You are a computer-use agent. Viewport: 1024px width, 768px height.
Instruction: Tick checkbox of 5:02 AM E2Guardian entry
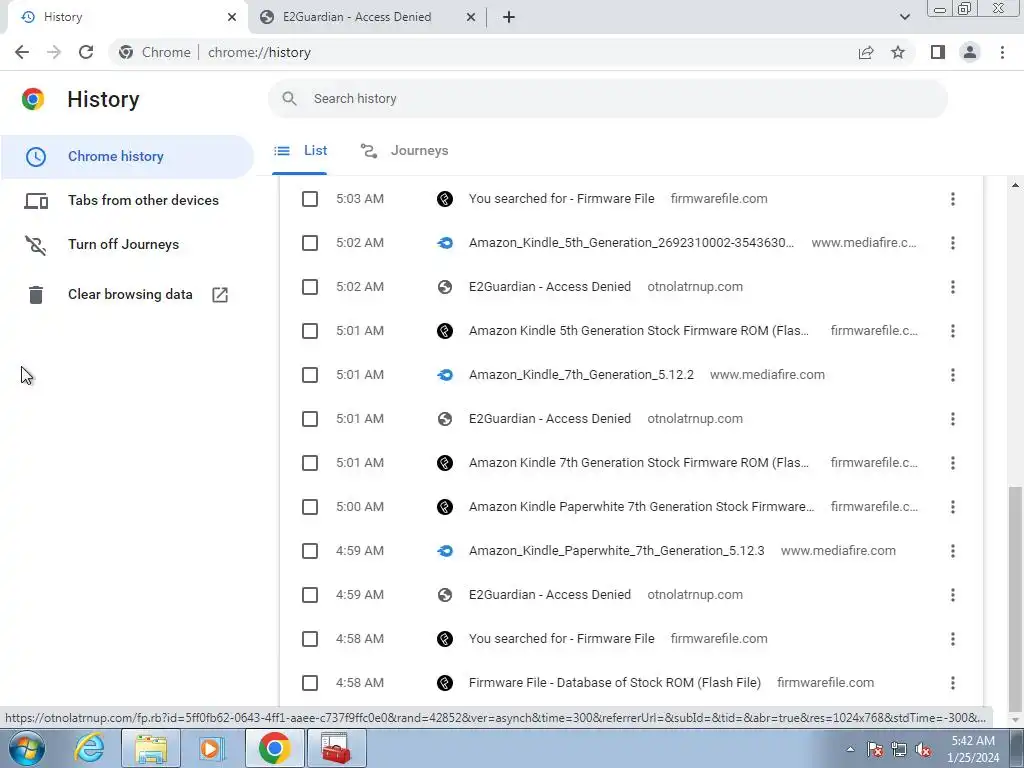click(310, 287)
